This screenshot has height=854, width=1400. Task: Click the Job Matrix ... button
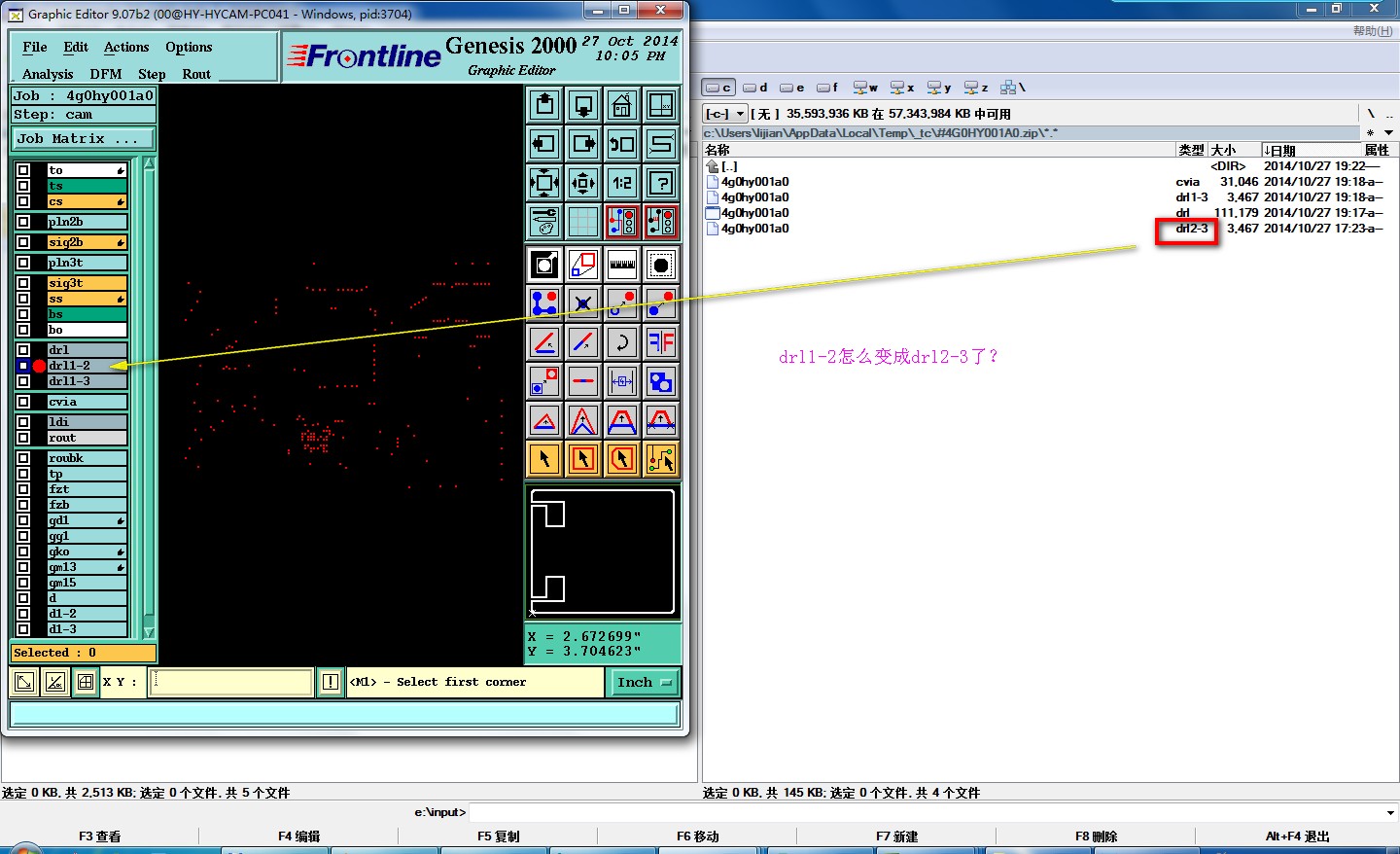click(83, 139)
